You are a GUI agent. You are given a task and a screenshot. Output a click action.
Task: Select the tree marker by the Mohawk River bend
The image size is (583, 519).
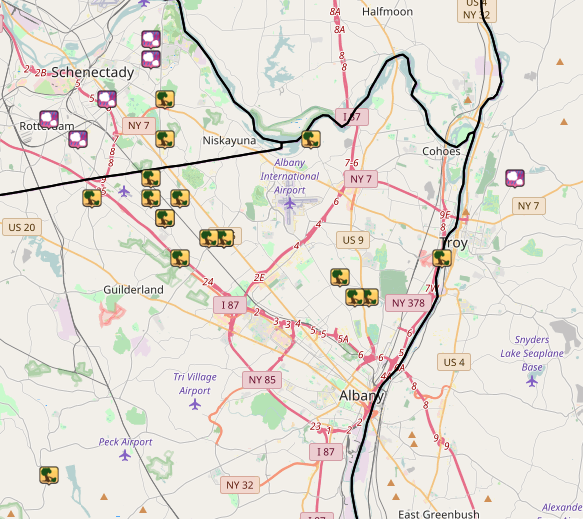[311, 139]
